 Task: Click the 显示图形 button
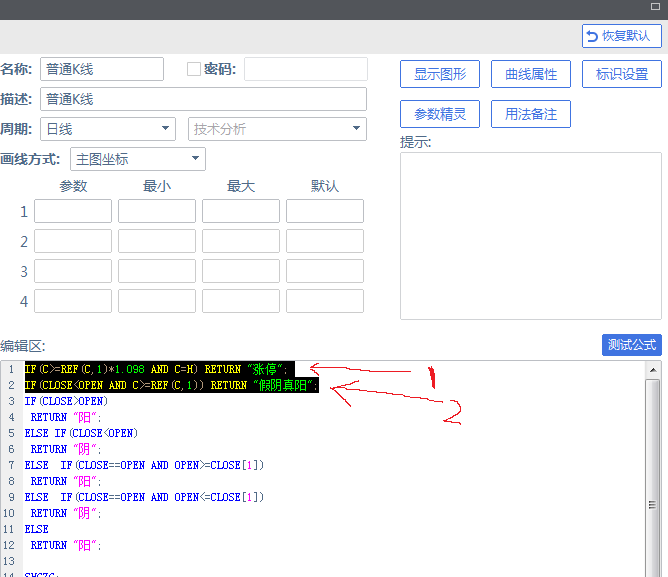(x=440, y=74)
